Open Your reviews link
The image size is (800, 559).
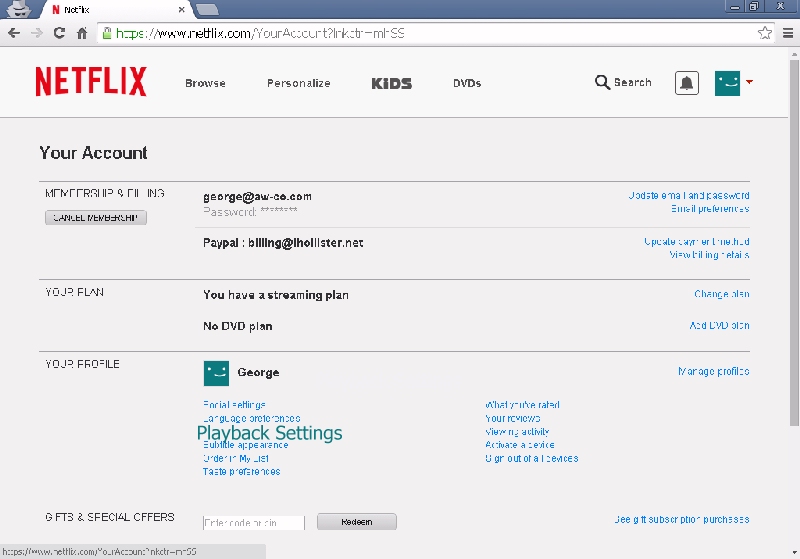point(513,418)
